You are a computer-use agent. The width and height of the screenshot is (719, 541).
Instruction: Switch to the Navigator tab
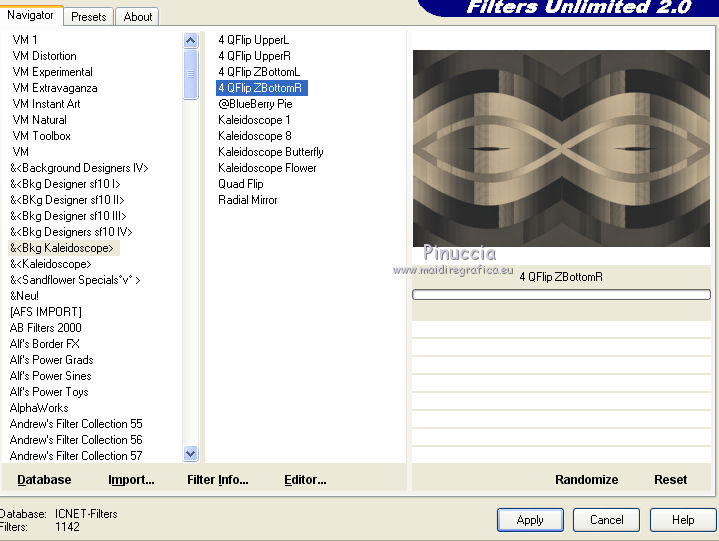tap(30, 16)
